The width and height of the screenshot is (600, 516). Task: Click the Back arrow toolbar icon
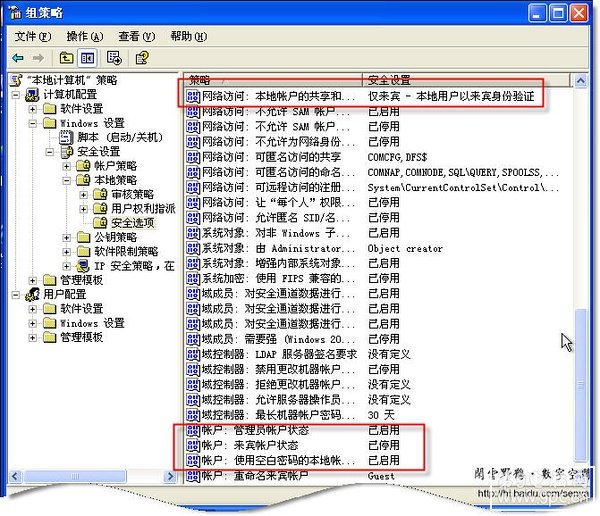coord(18,58)
